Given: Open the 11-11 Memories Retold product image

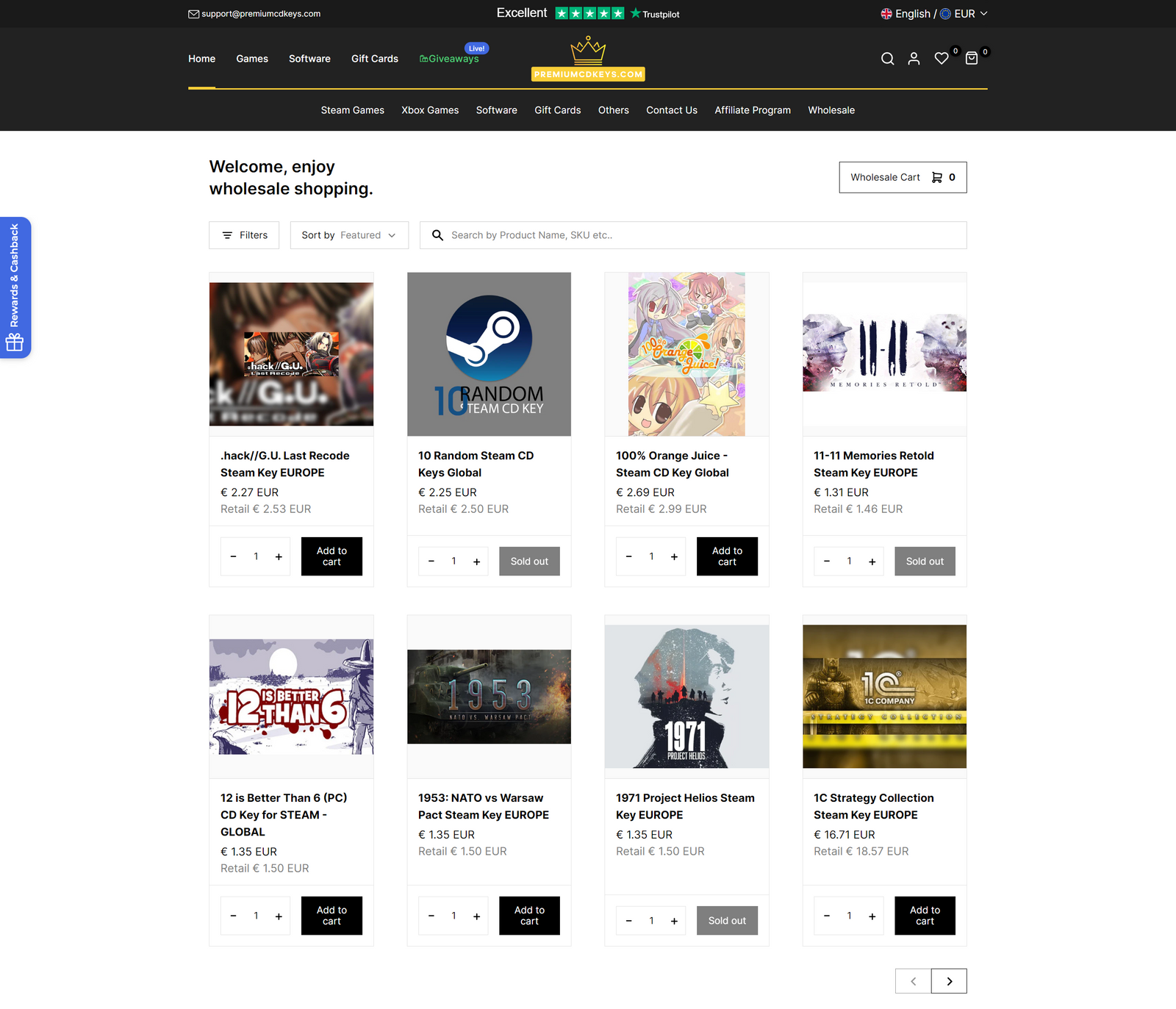Looking at the screenshot, I should point(884,354).
